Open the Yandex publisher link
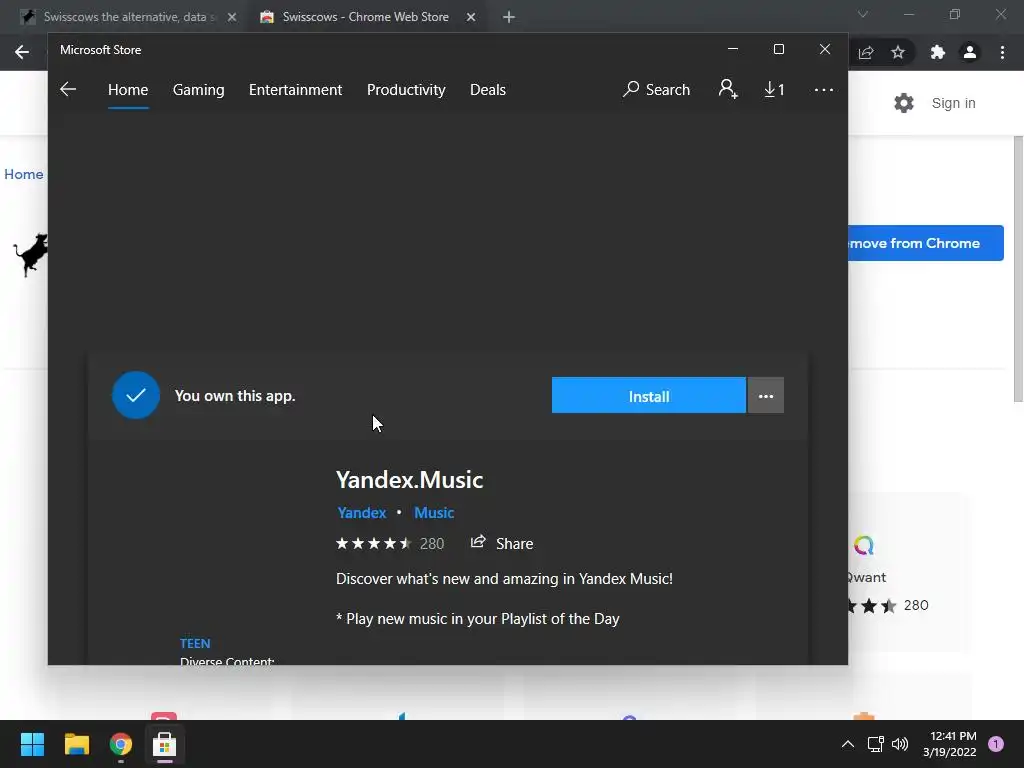 (x=362, y=513)
